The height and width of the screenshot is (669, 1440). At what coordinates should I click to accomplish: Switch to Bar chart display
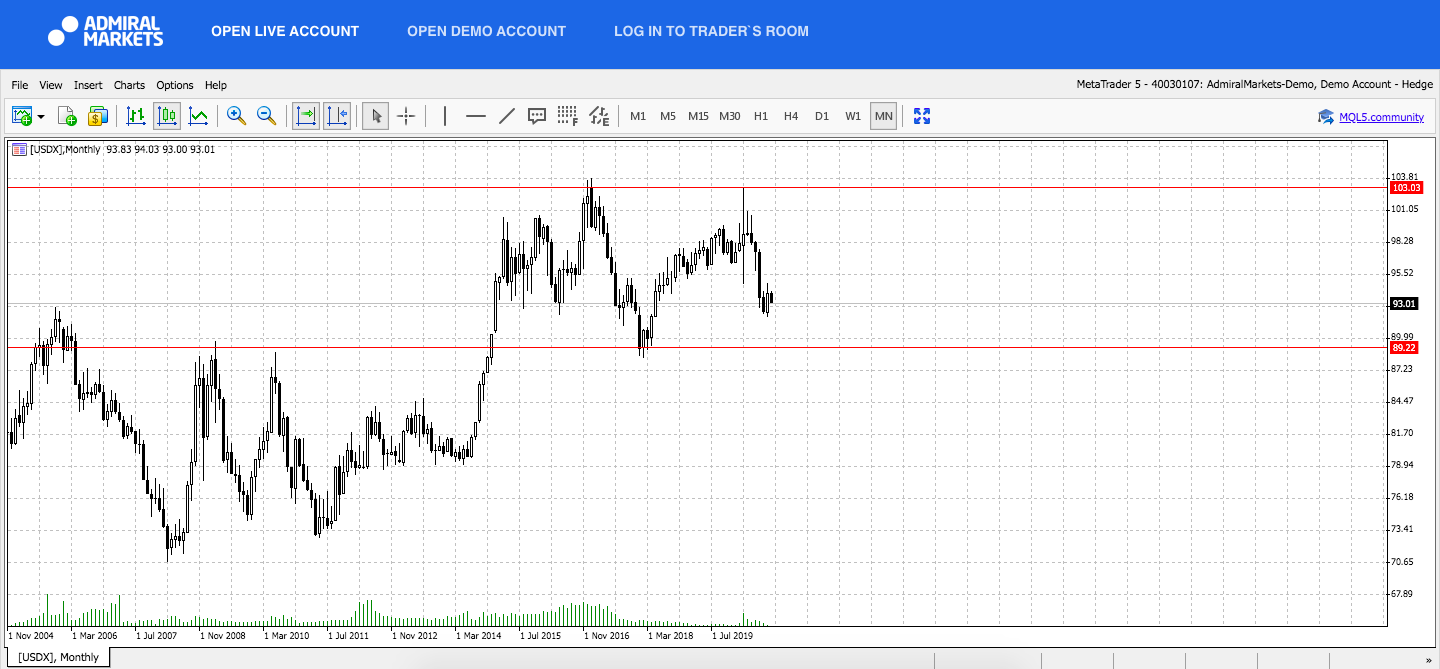(135, 116)
